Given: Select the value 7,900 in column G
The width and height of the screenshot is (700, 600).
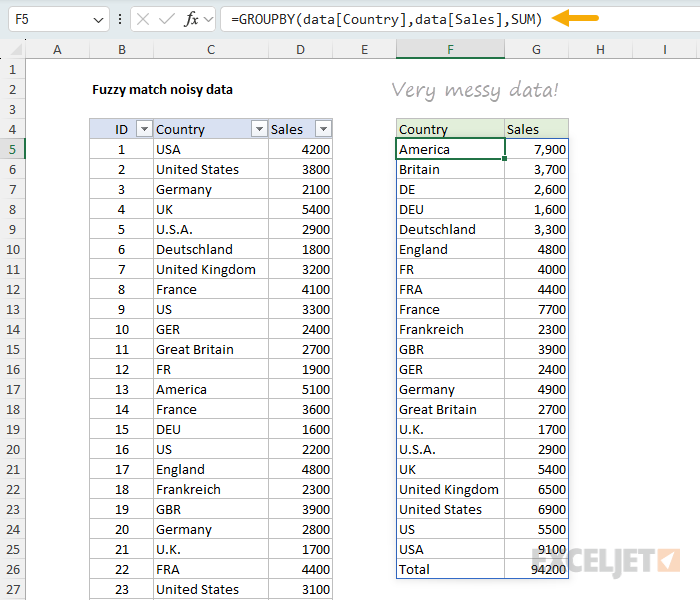Looking at the screenshot, I should 537,150.
